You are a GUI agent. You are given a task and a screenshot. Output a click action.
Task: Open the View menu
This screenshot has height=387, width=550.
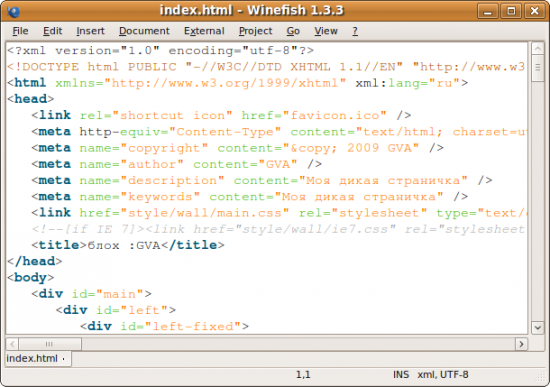pyautogui.click(x=326, y=31)
